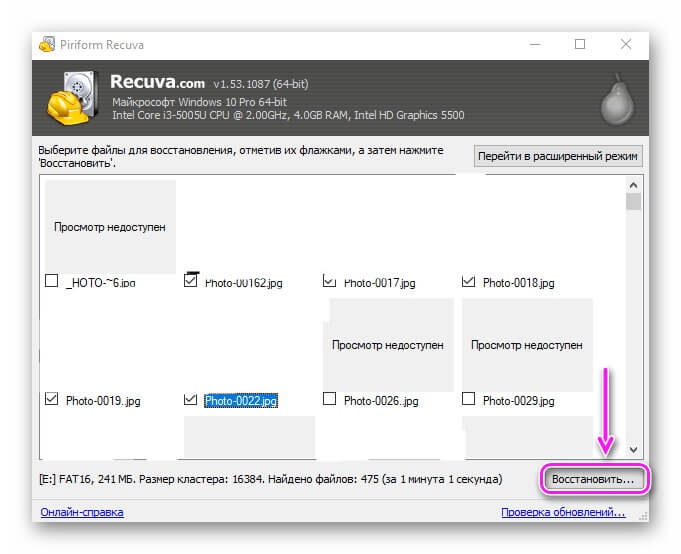Uncheck the Photo-0019.jpg checkbox
This screenshot has height=554, width=681.
pyautogui.click(x=52, y=399)
